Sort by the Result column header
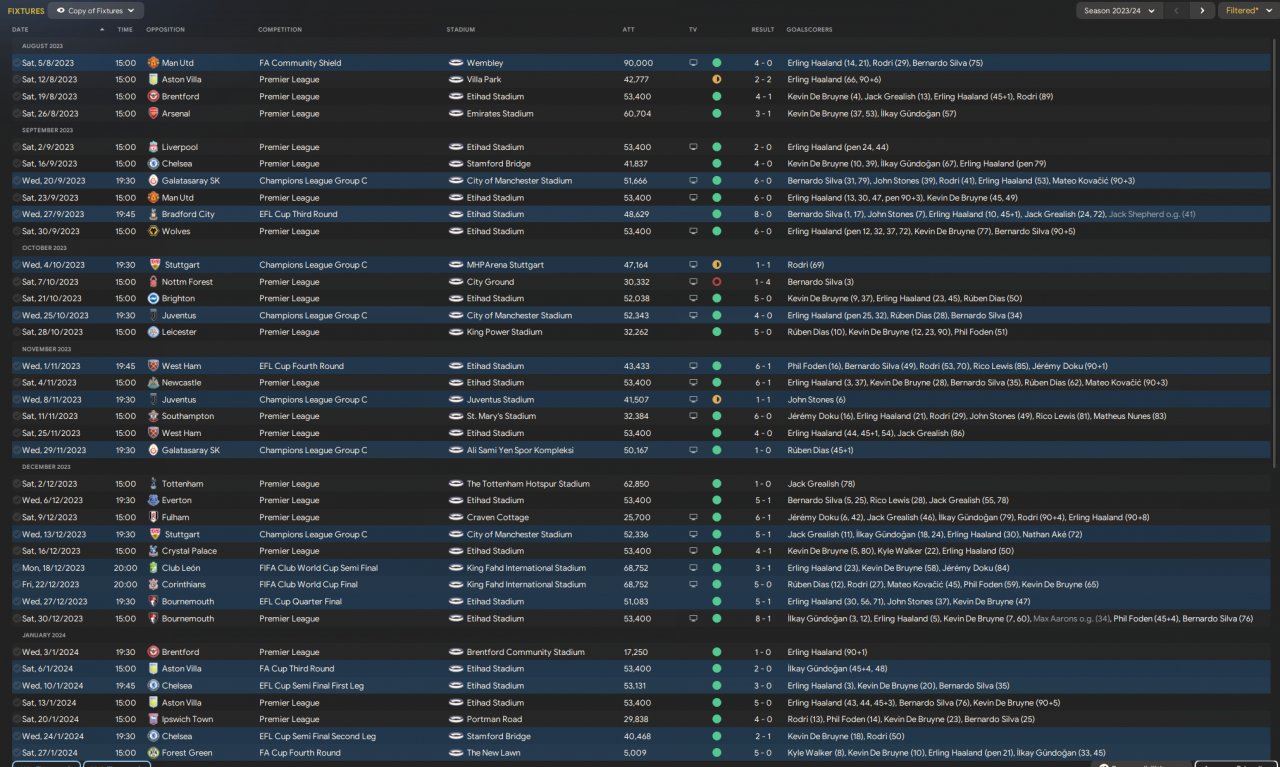1280x767 pixels. [763, 30]
